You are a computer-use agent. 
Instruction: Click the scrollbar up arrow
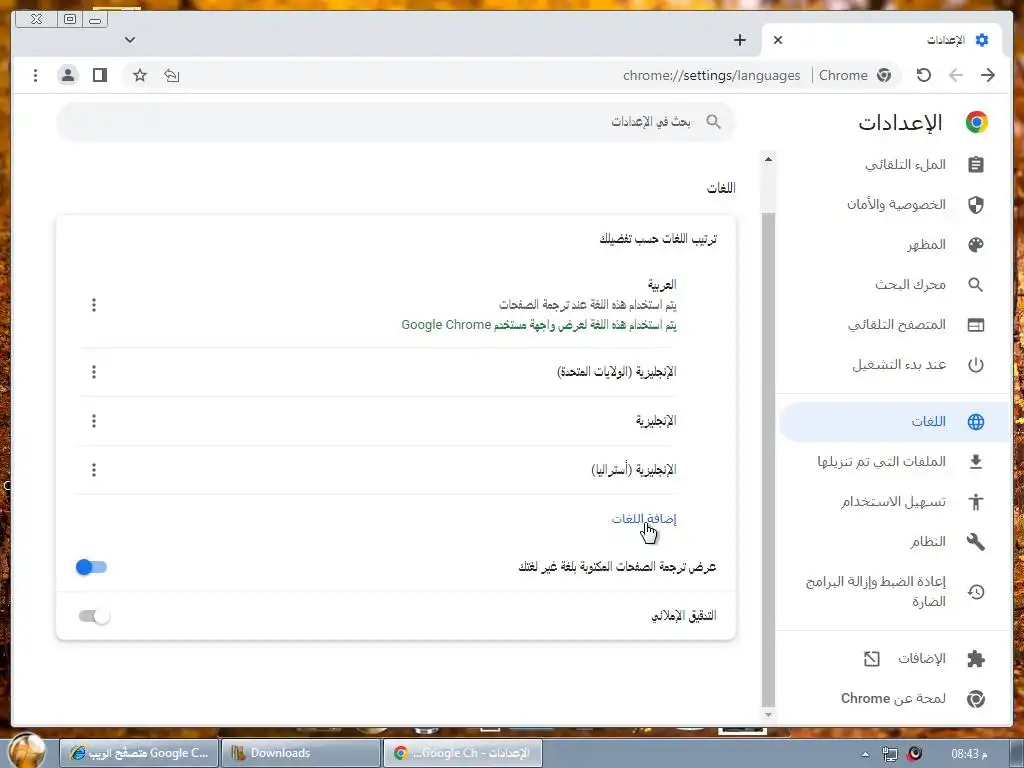(768, 159)
